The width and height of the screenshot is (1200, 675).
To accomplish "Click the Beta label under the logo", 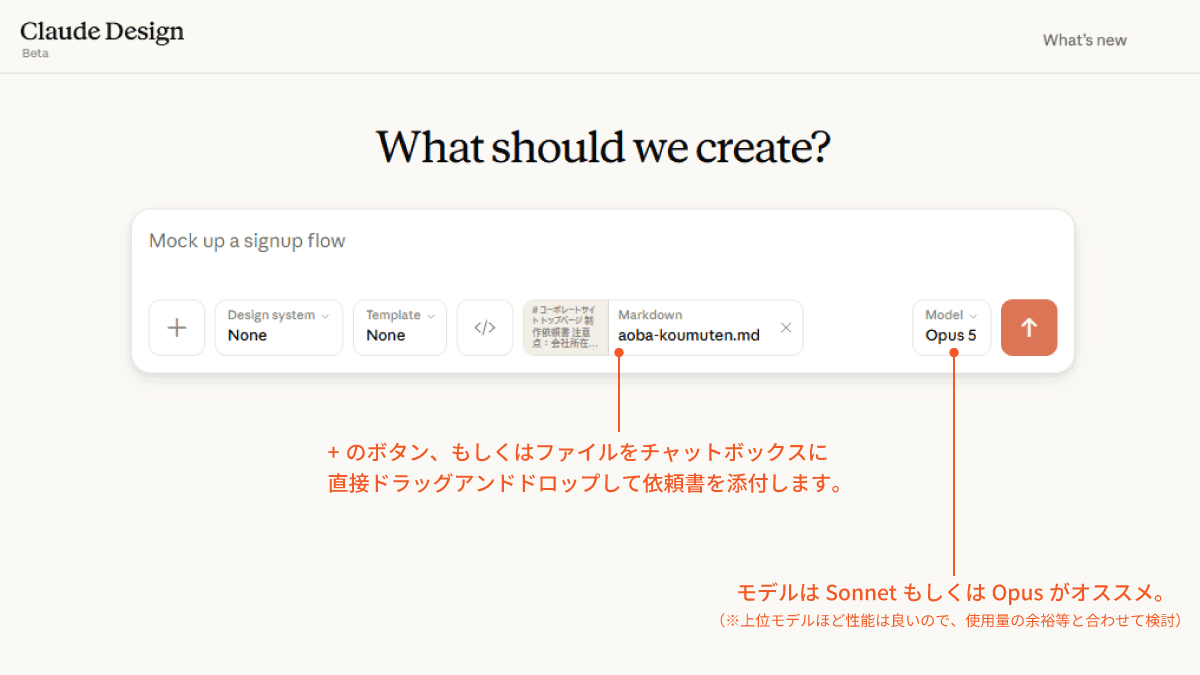I will (x=35, y=53).
